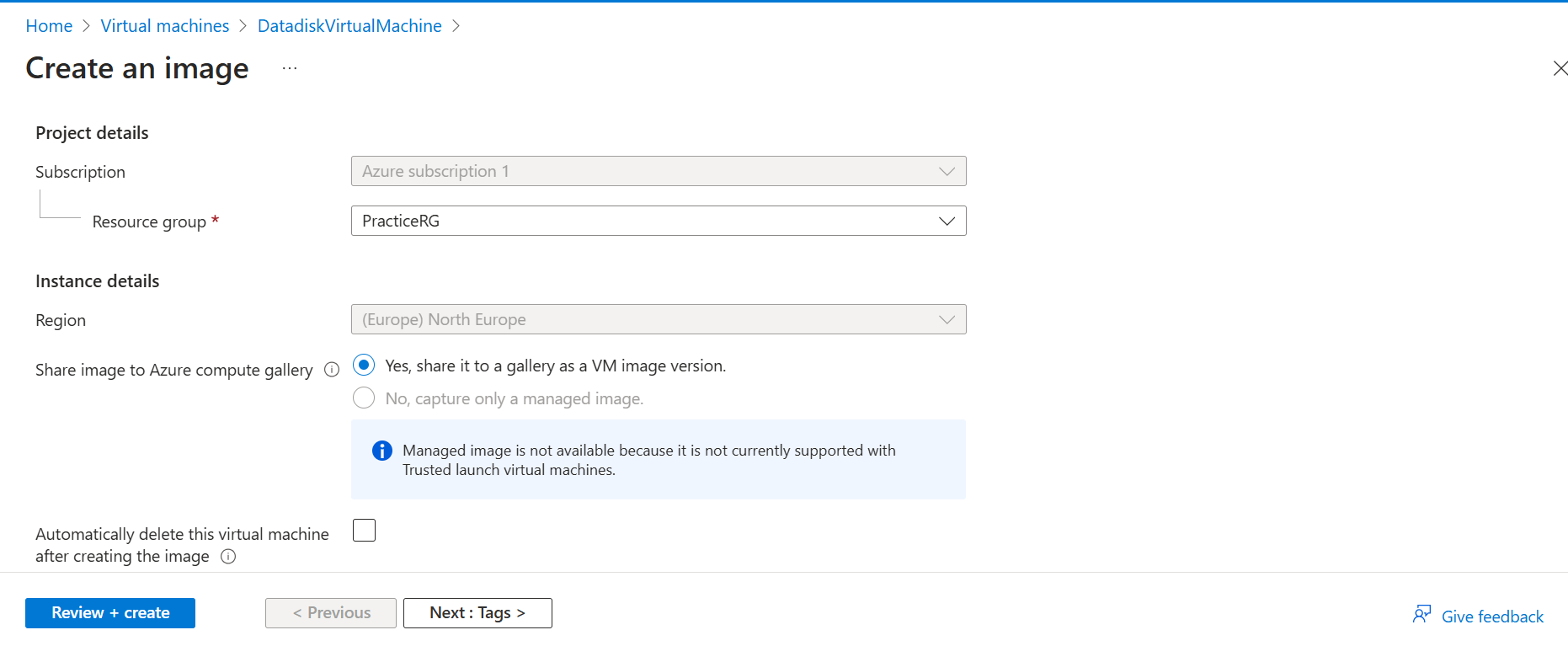The width and height of the screenshot is (1568, 646).
Task: Open DatadiskVirtualMachine breadcrumb
Action: pos(349,26)
